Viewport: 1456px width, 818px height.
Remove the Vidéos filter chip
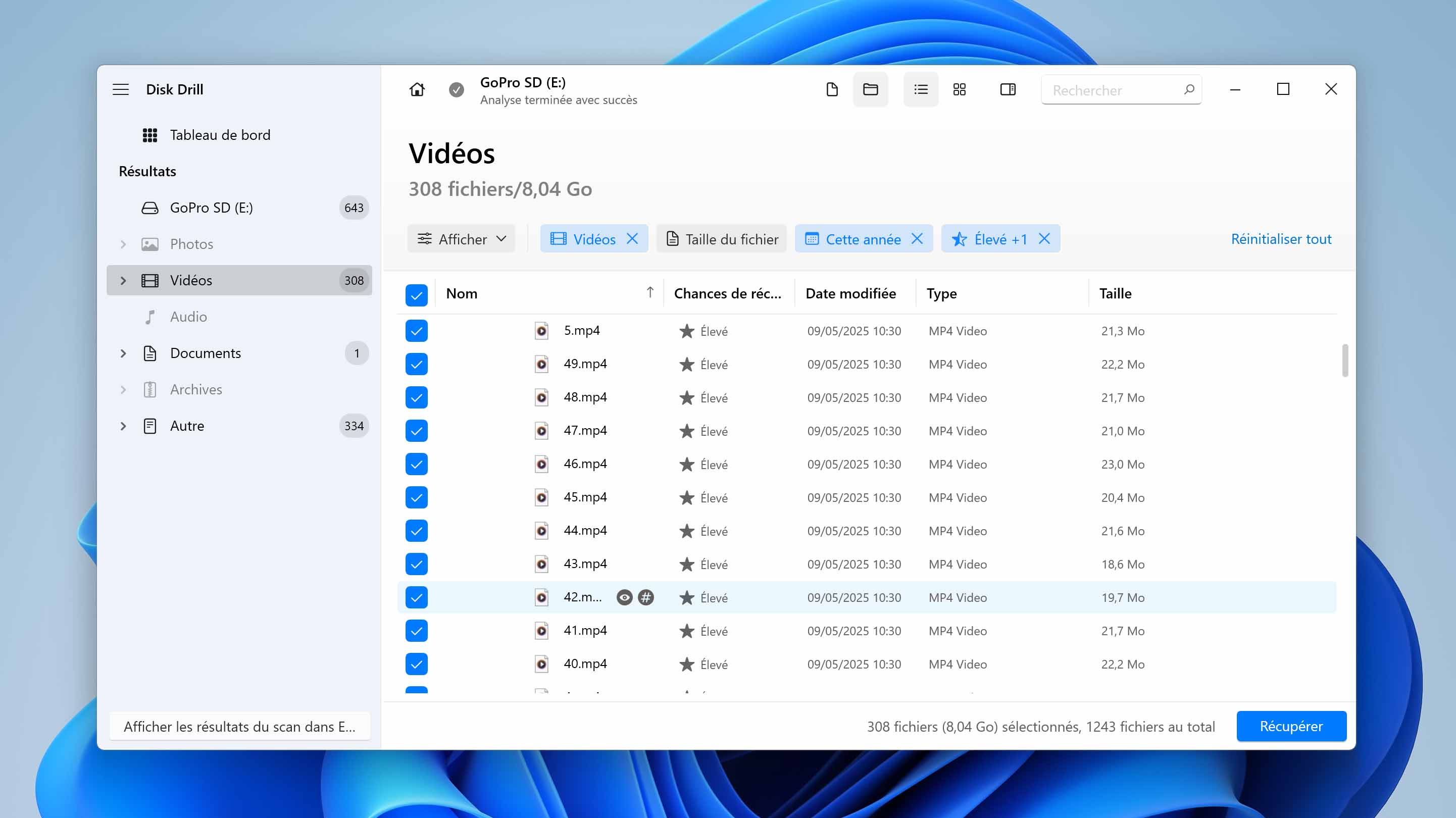(632, 239)
